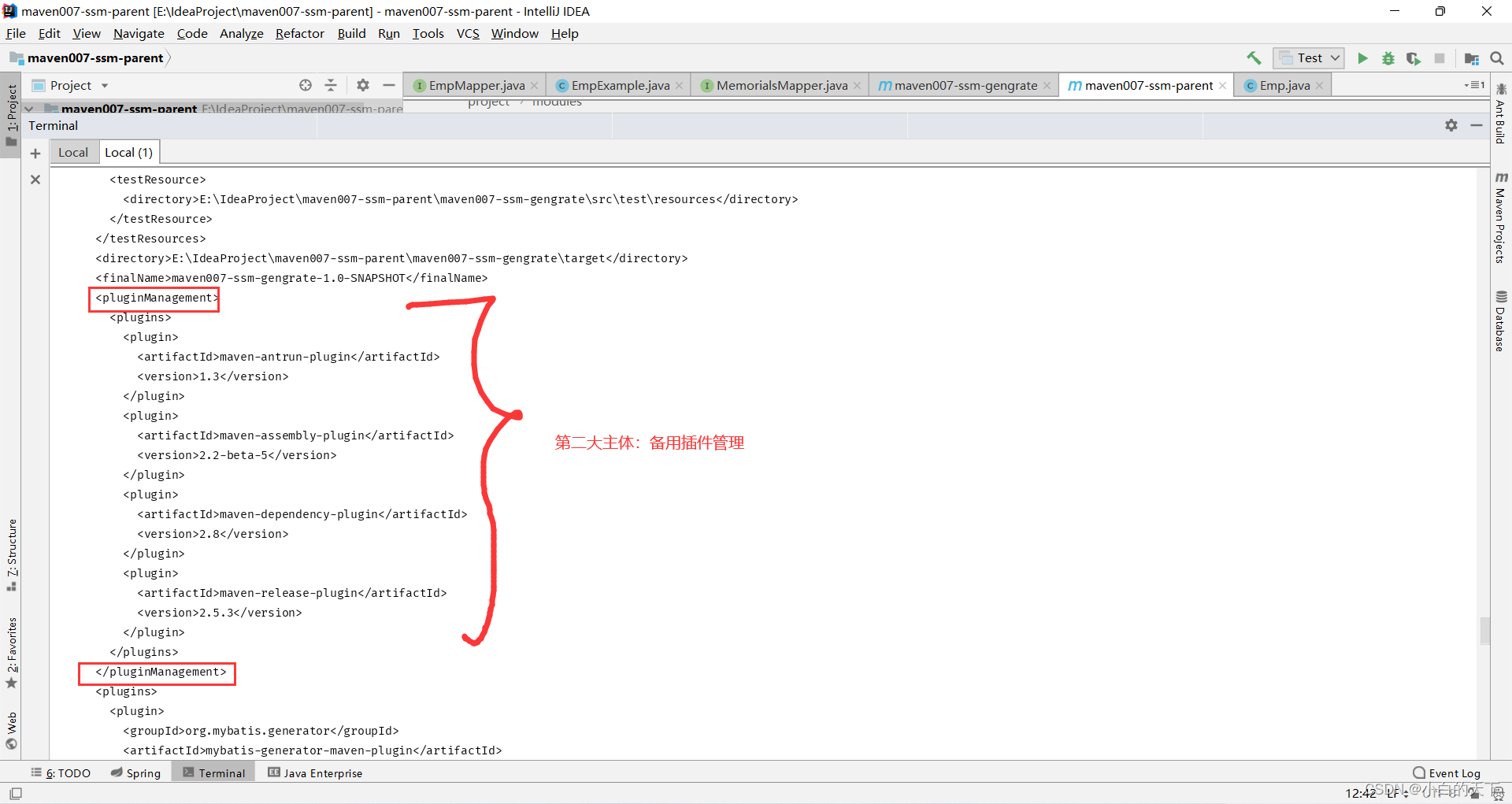Viewport: 1512px width, 804px height.
Task: Toggle the Favorites tool window
Action: [x=11, y=654]
